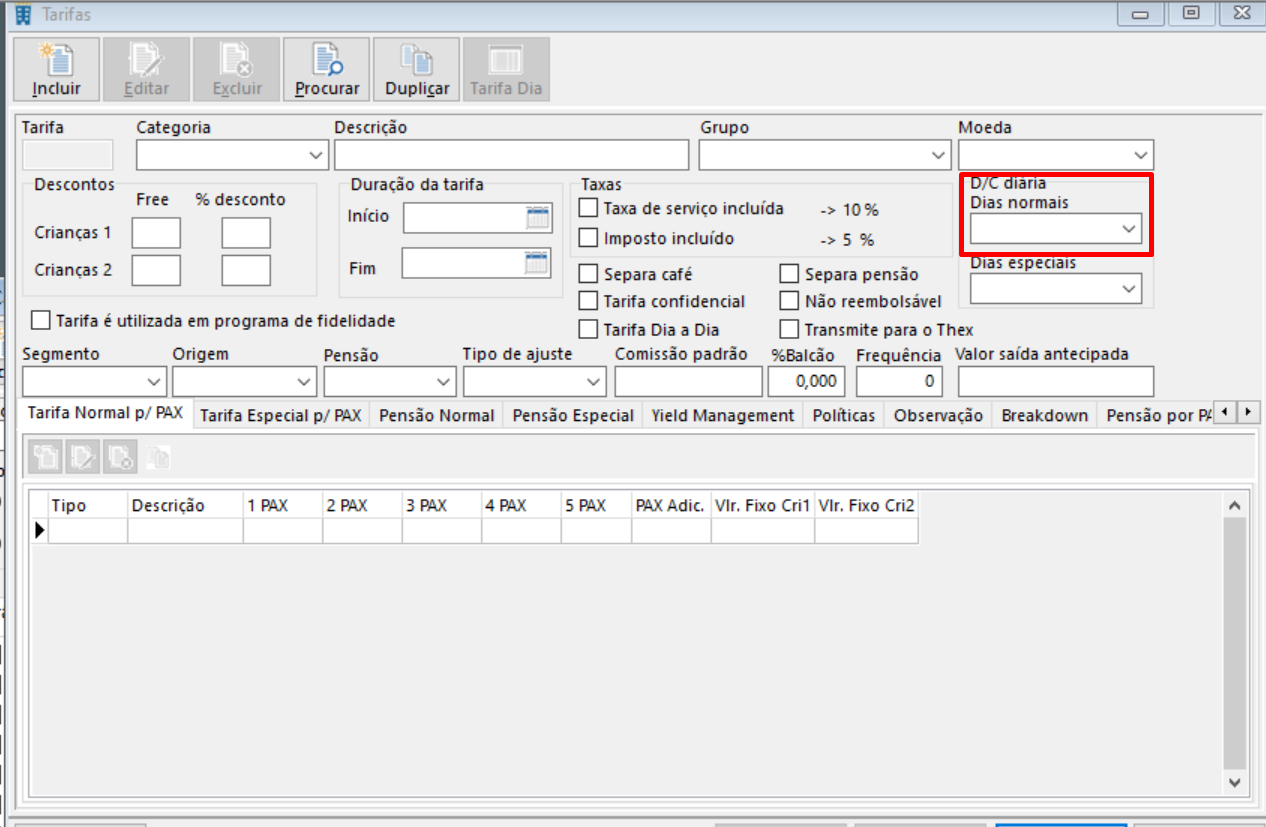
Task: Check the Tarifa confidencial option
Action: tap(588, 301)
